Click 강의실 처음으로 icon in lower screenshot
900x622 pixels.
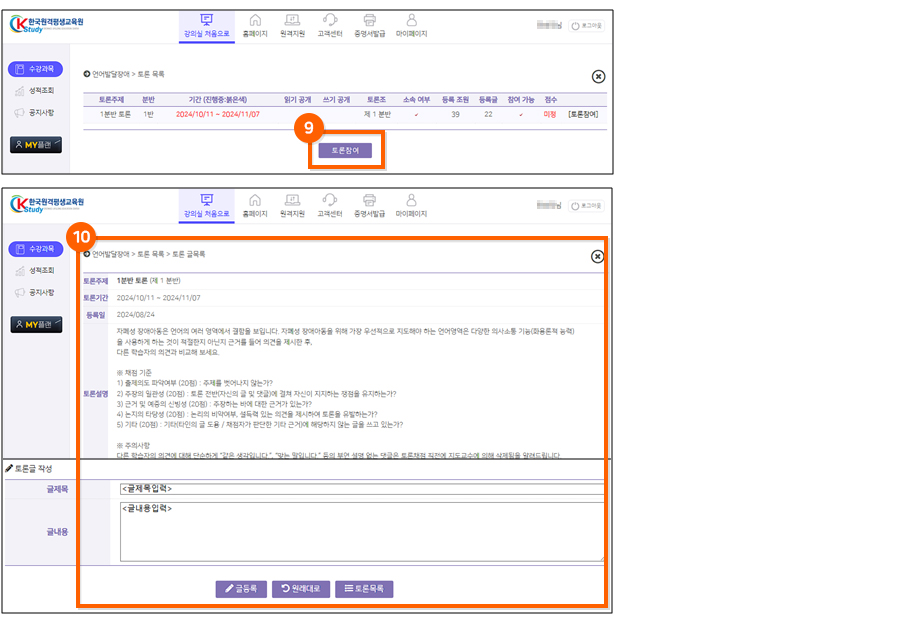click(206, 204)
